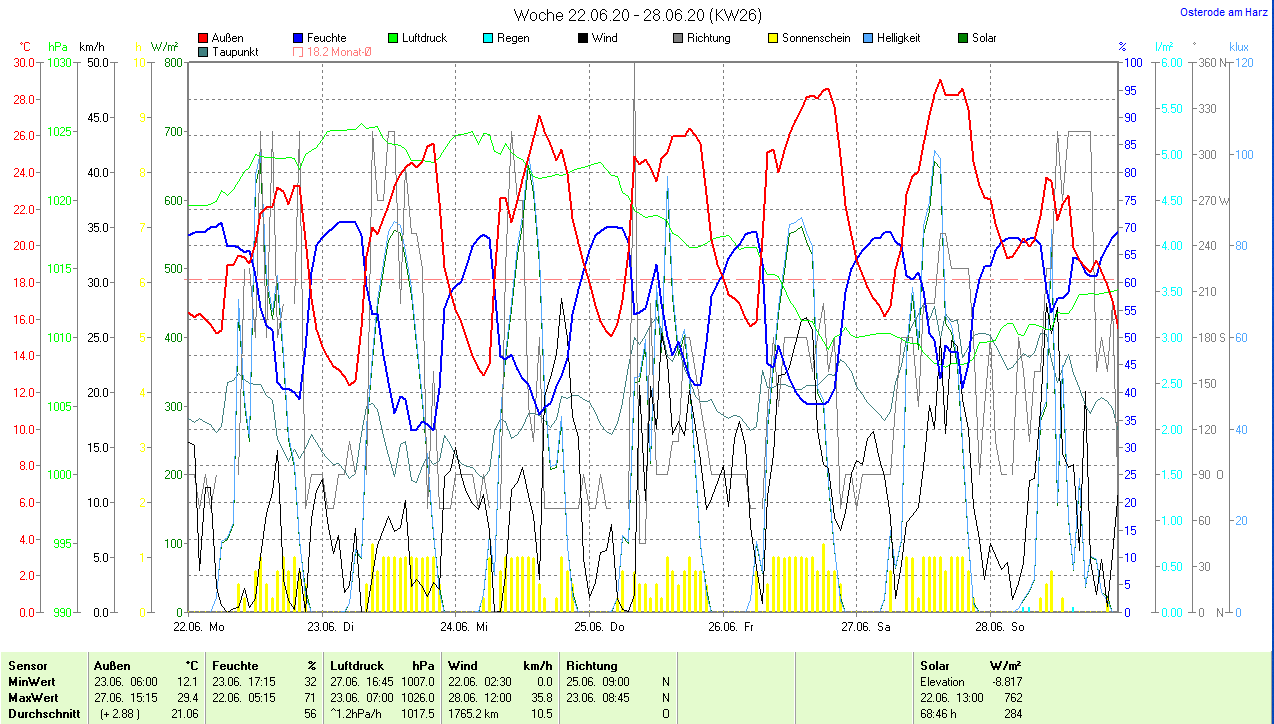
Task: Click the cyan Regen legend swatch
Action: [489, 38]
